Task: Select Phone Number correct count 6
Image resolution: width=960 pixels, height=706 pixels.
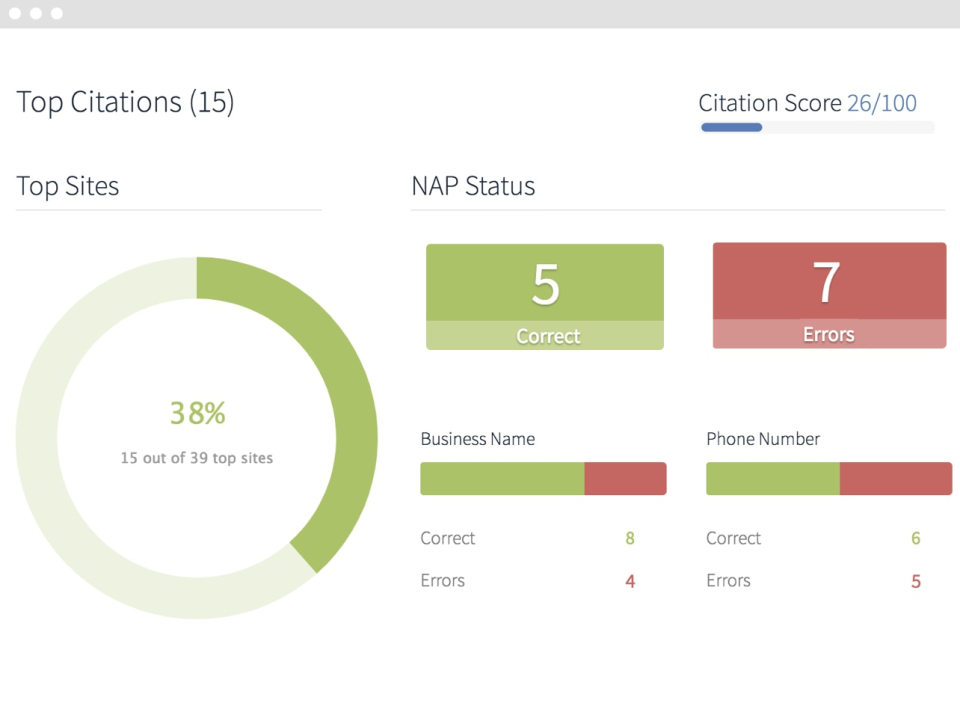Action: (916, 538)
